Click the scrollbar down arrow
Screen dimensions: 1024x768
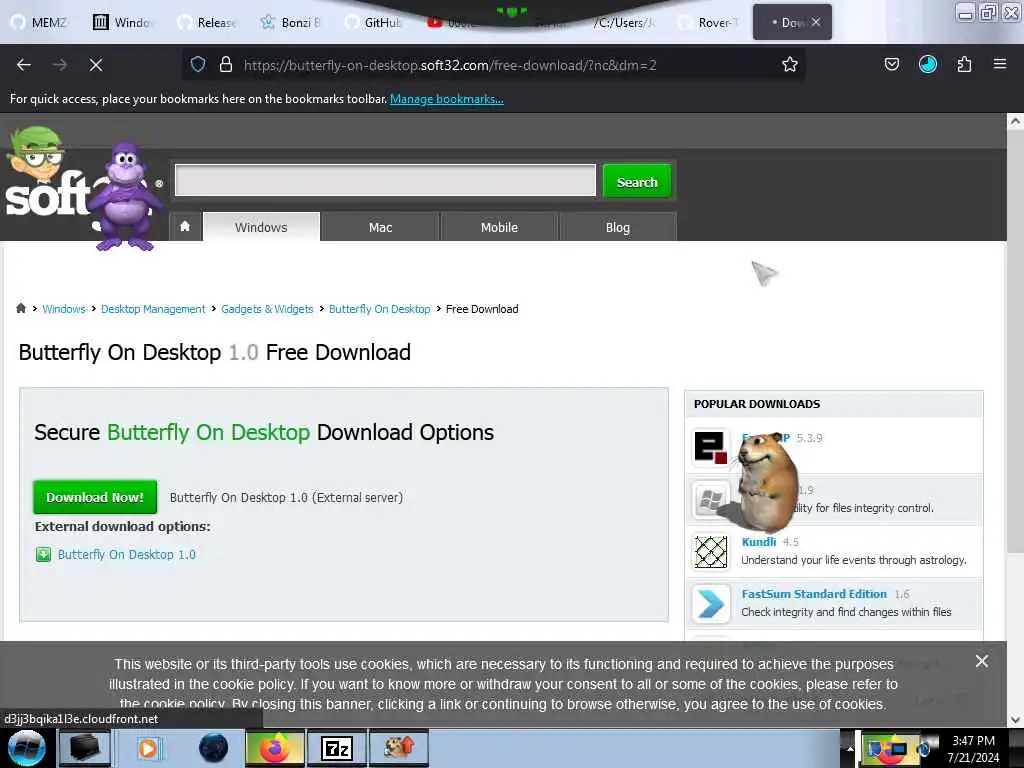pos(1015,720)
